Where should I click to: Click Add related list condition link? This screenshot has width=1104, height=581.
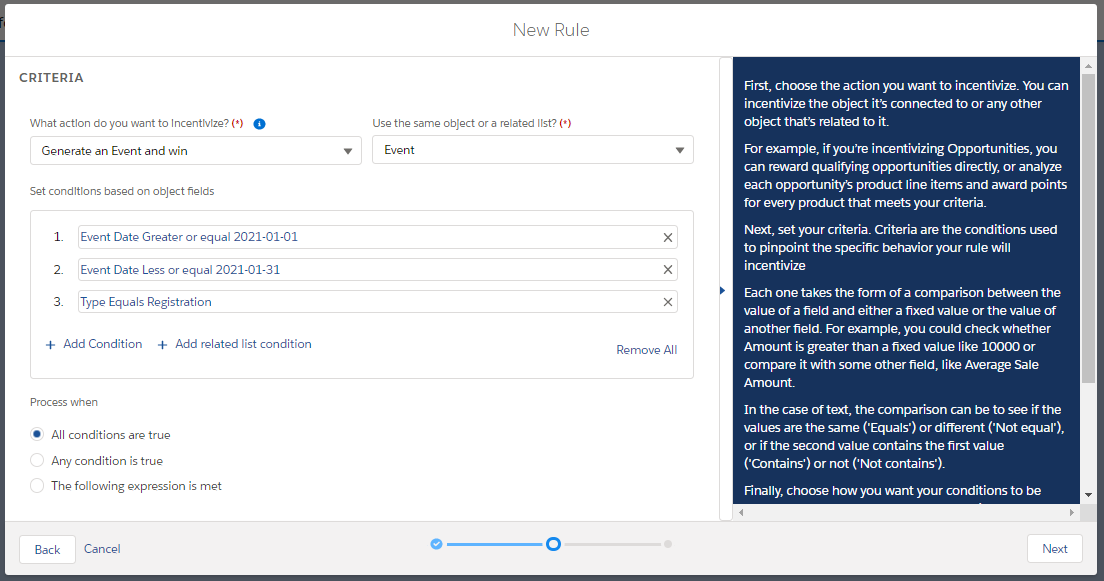pyautogui.click(x=234, y=344)
